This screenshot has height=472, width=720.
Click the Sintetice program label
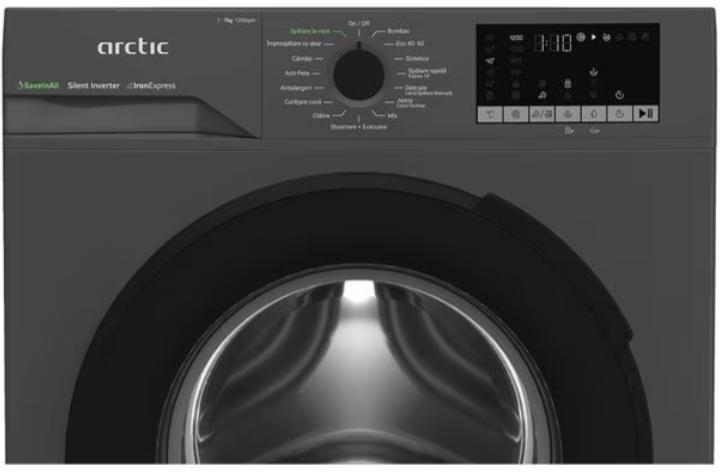[x=417, y=59]
